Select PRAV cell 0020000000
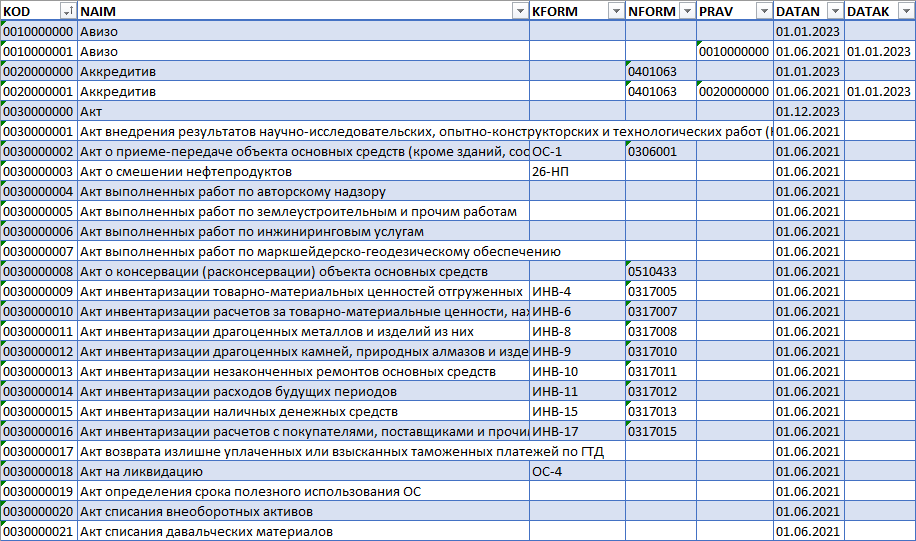Viewport: 916px width, 541px height. pos(734,91)
